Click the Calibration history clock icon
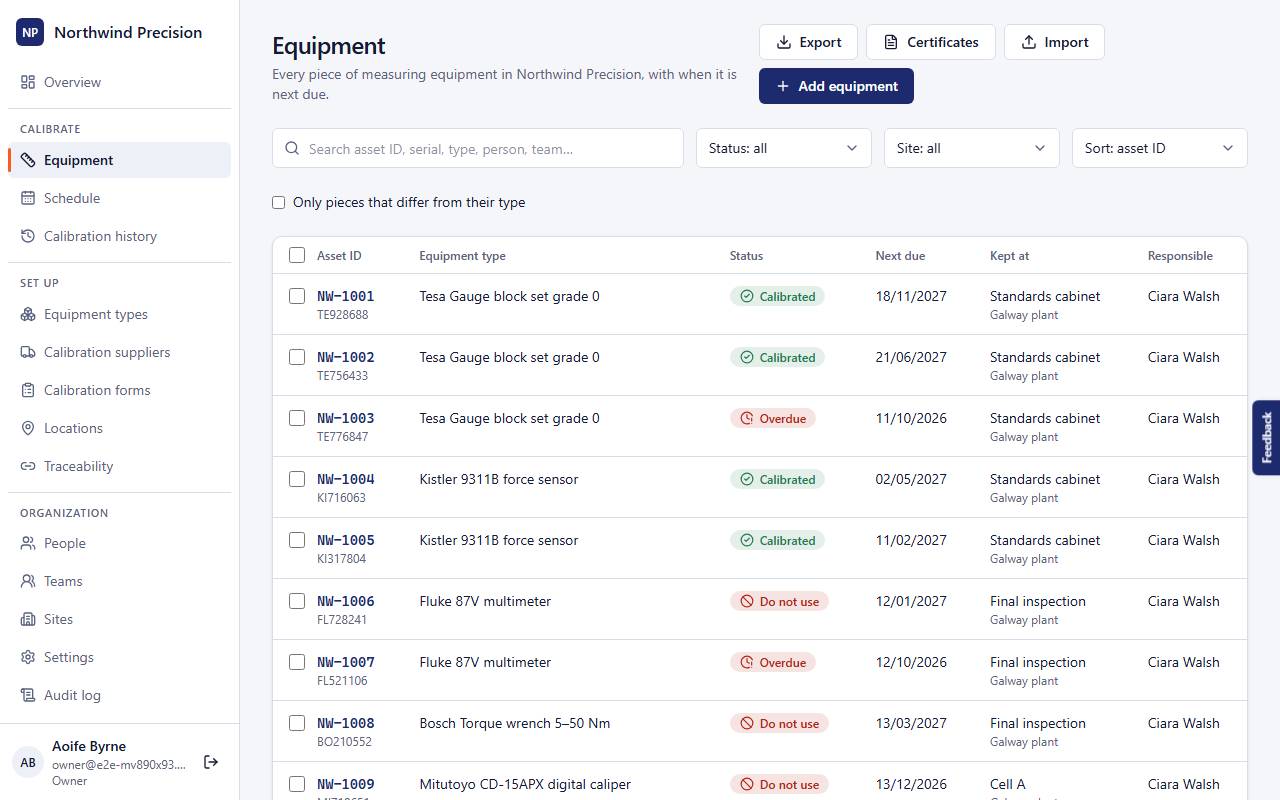The image size is (1280, 800). [28, 236]
